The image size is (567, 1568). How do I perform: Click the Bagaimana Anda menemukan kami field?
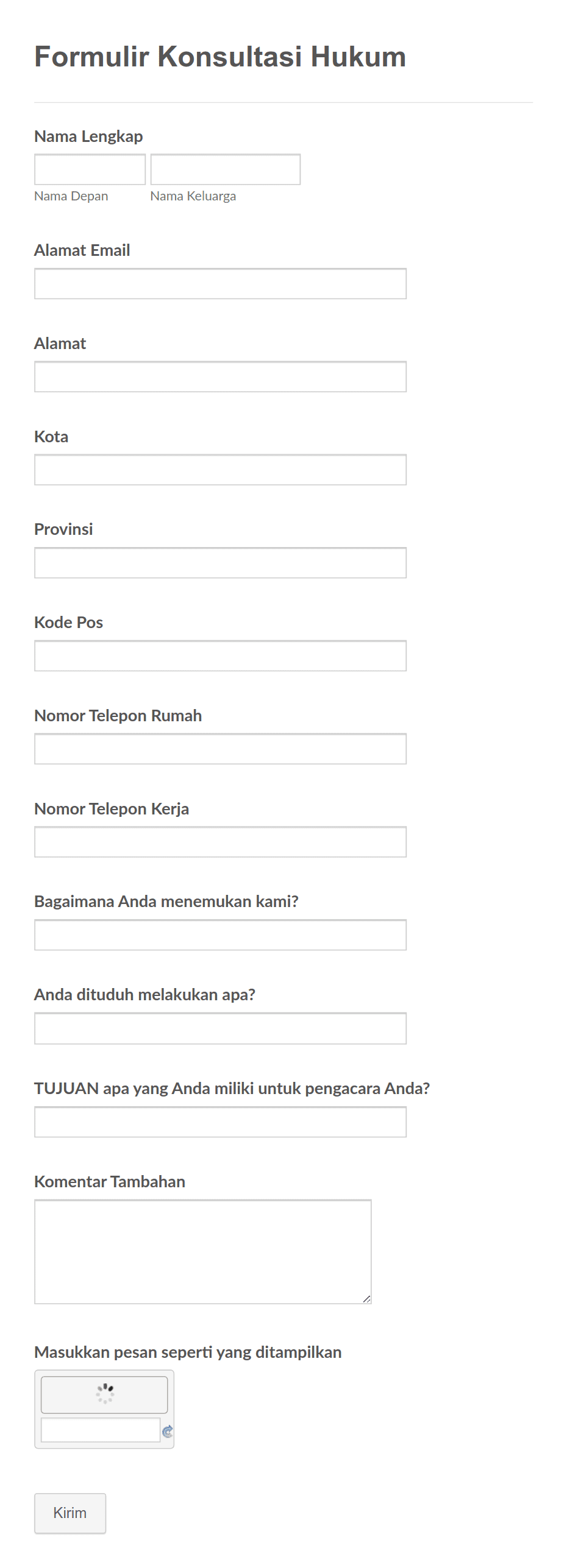(220, 935)
